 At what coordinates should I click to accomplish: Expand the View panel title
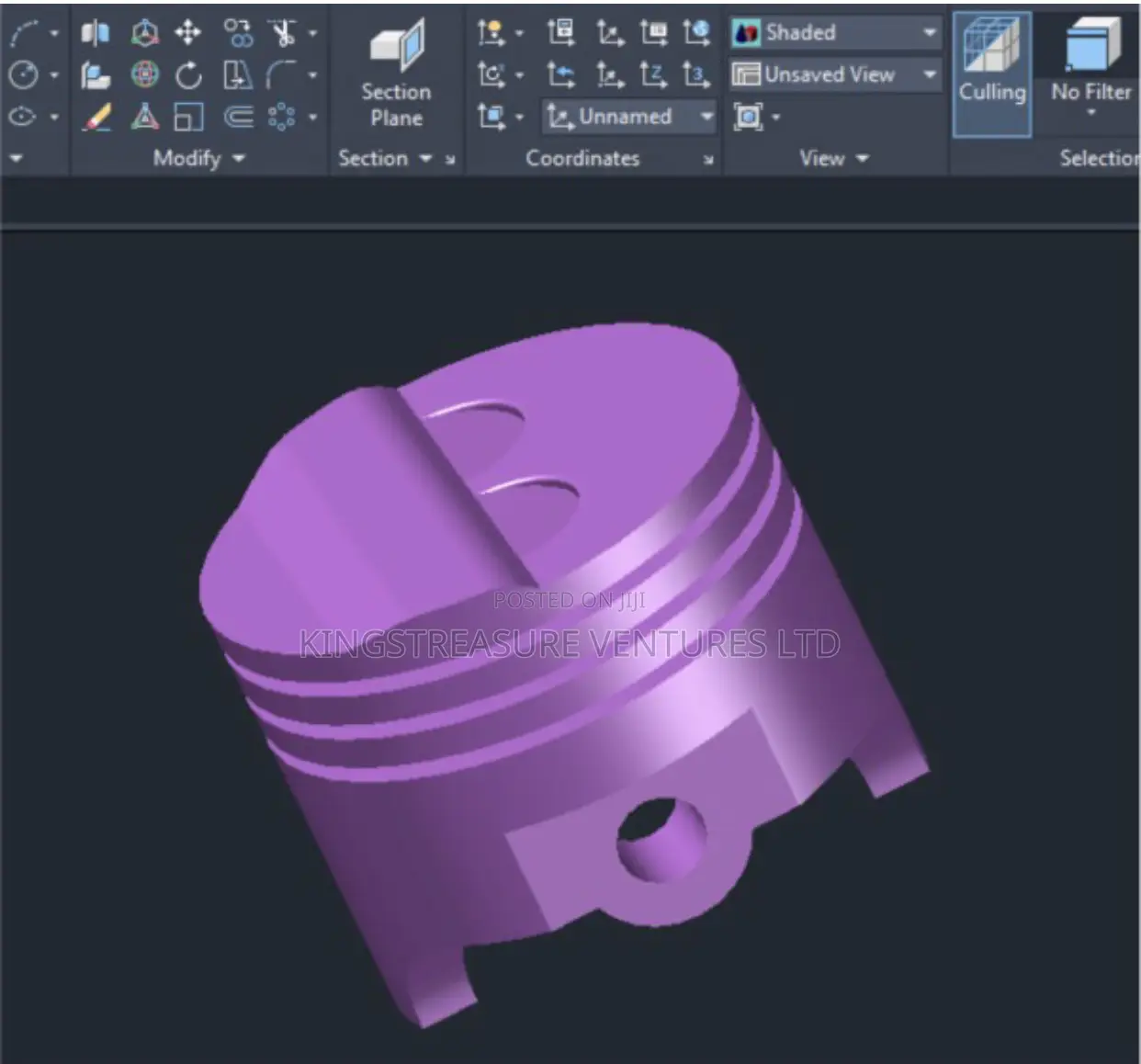[834, 158]
